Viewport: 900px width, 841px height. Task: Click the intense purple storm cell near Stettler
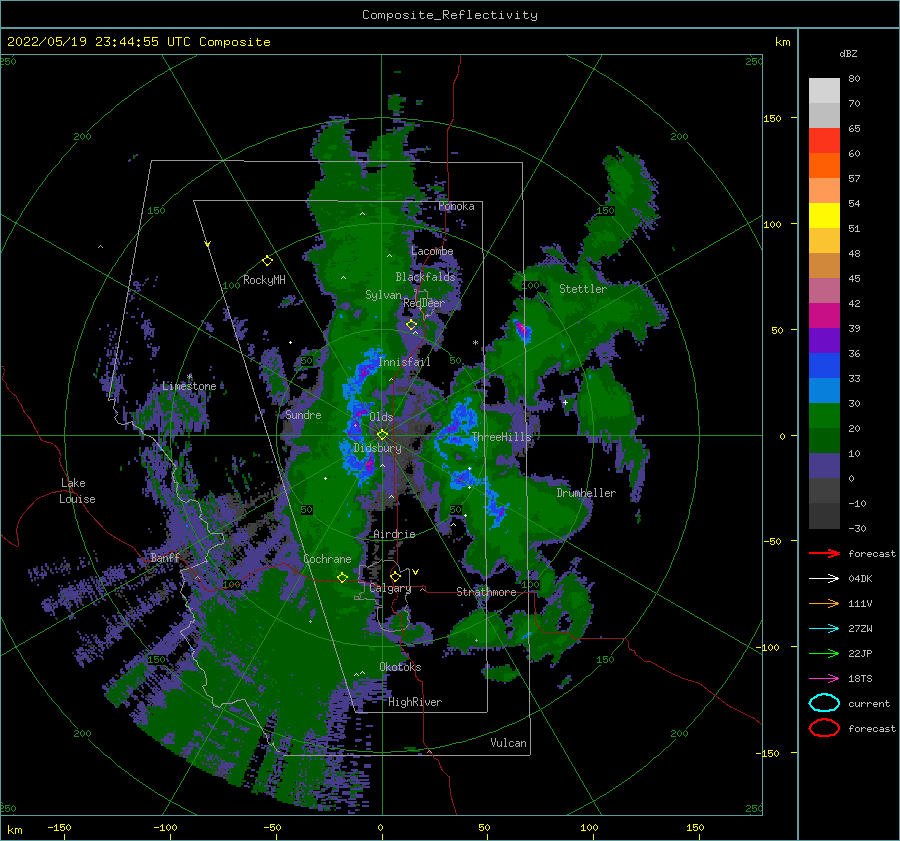coord(522,330)
